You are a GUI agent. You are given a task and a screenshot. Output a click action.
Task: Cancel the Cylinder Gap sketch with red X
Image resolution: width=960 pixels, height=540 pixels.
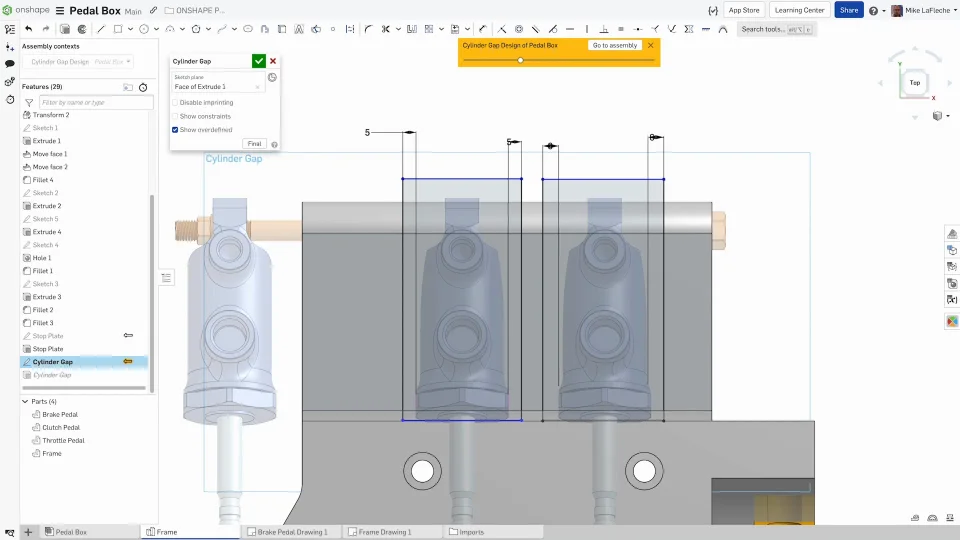(x=273, y=61)
